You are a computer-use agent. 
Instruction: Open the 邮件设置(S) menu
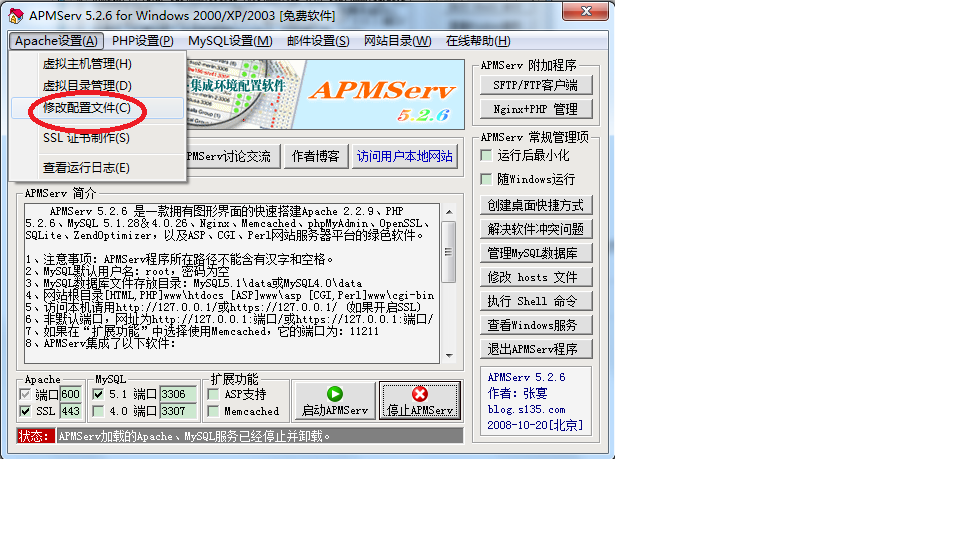(x=318, y=41)
